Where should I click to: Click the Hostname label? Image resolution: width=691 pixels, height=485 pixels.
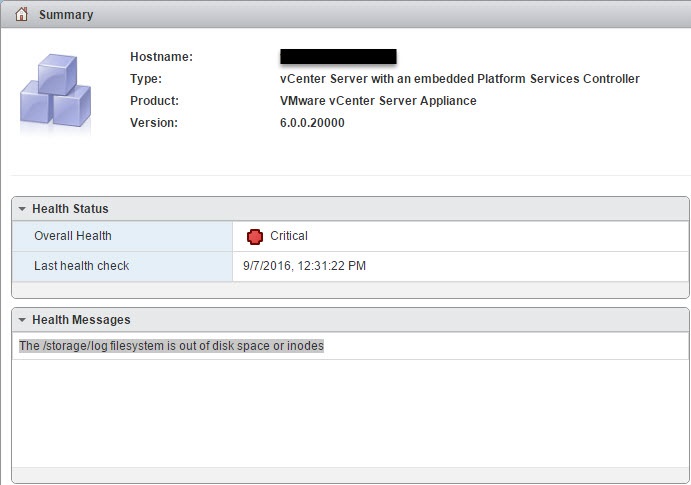161,57
